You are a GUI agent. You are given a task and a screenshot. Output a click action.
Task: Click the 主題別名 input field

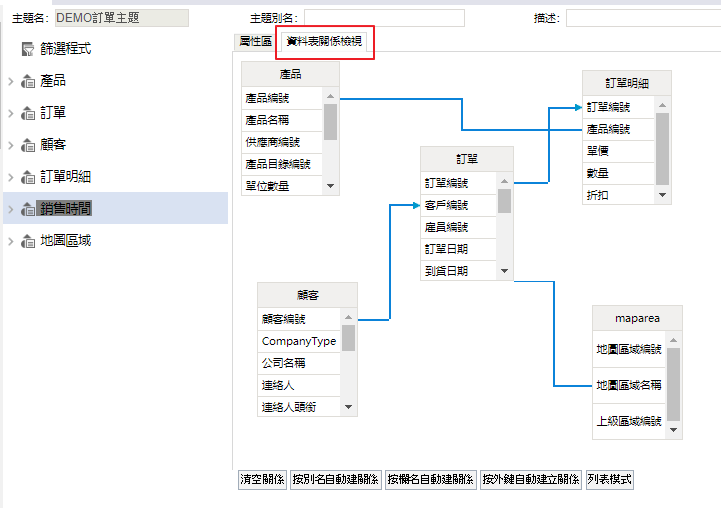384,18
